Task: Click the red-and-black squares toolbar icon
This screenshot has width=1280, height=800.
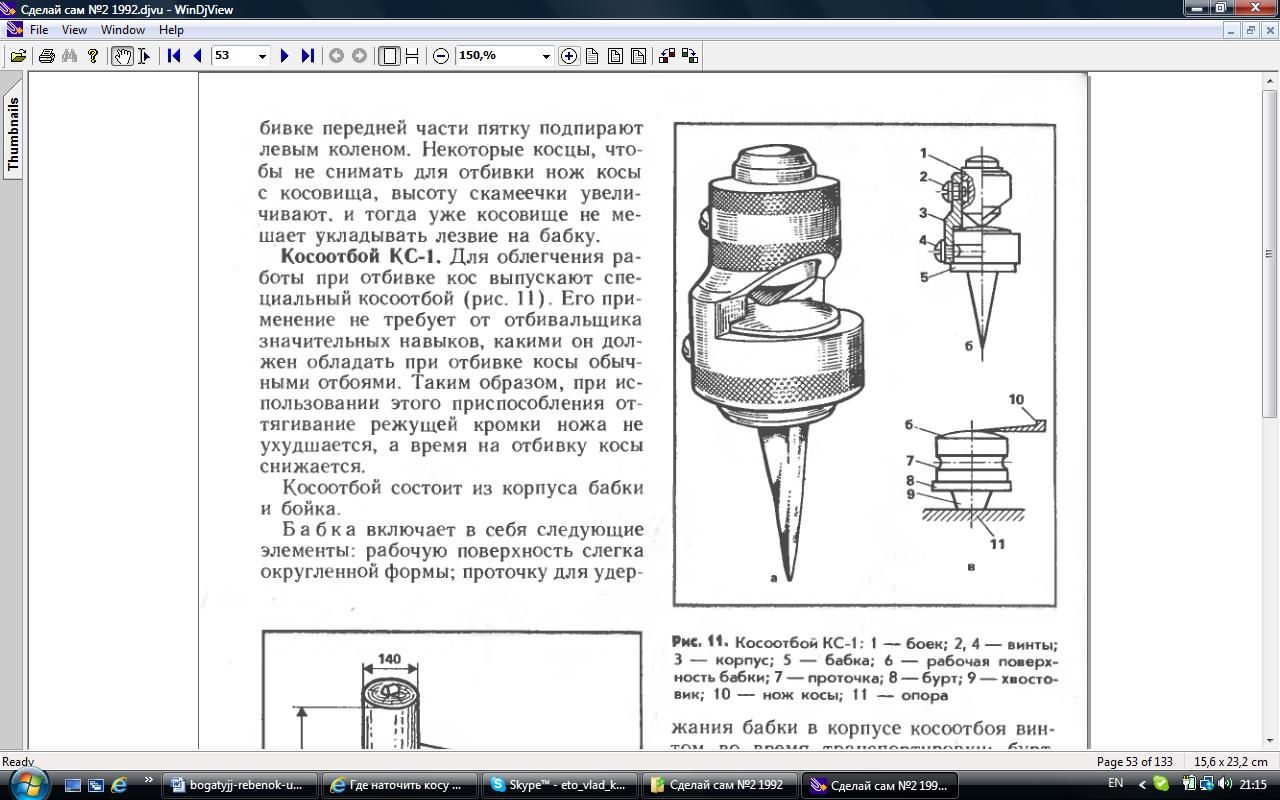Action: [667, 56]
